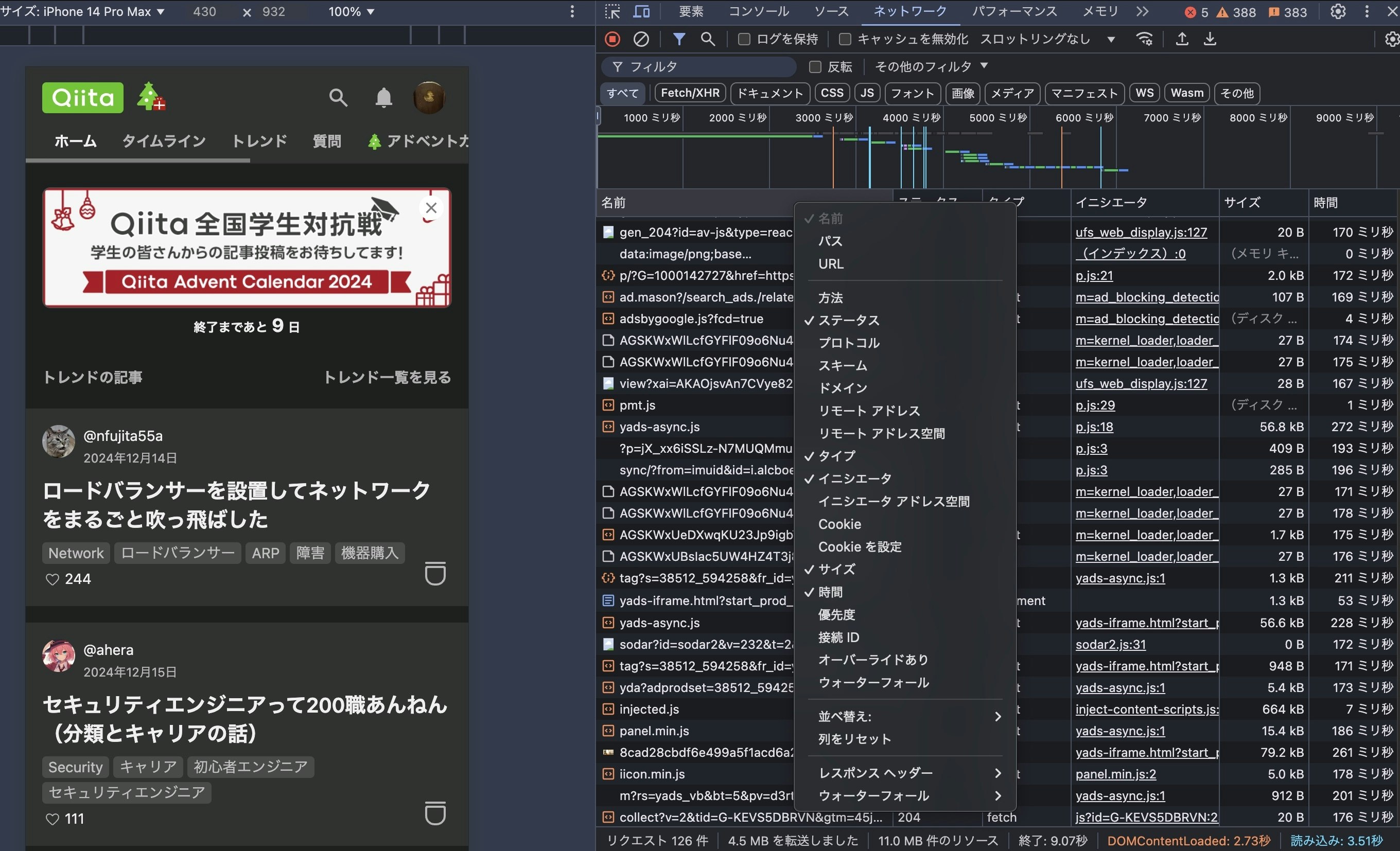Viewport: 1400px width, 851px height.
Task: Enable the ログを保持 checkbox
Action: (x=743, y=39)
